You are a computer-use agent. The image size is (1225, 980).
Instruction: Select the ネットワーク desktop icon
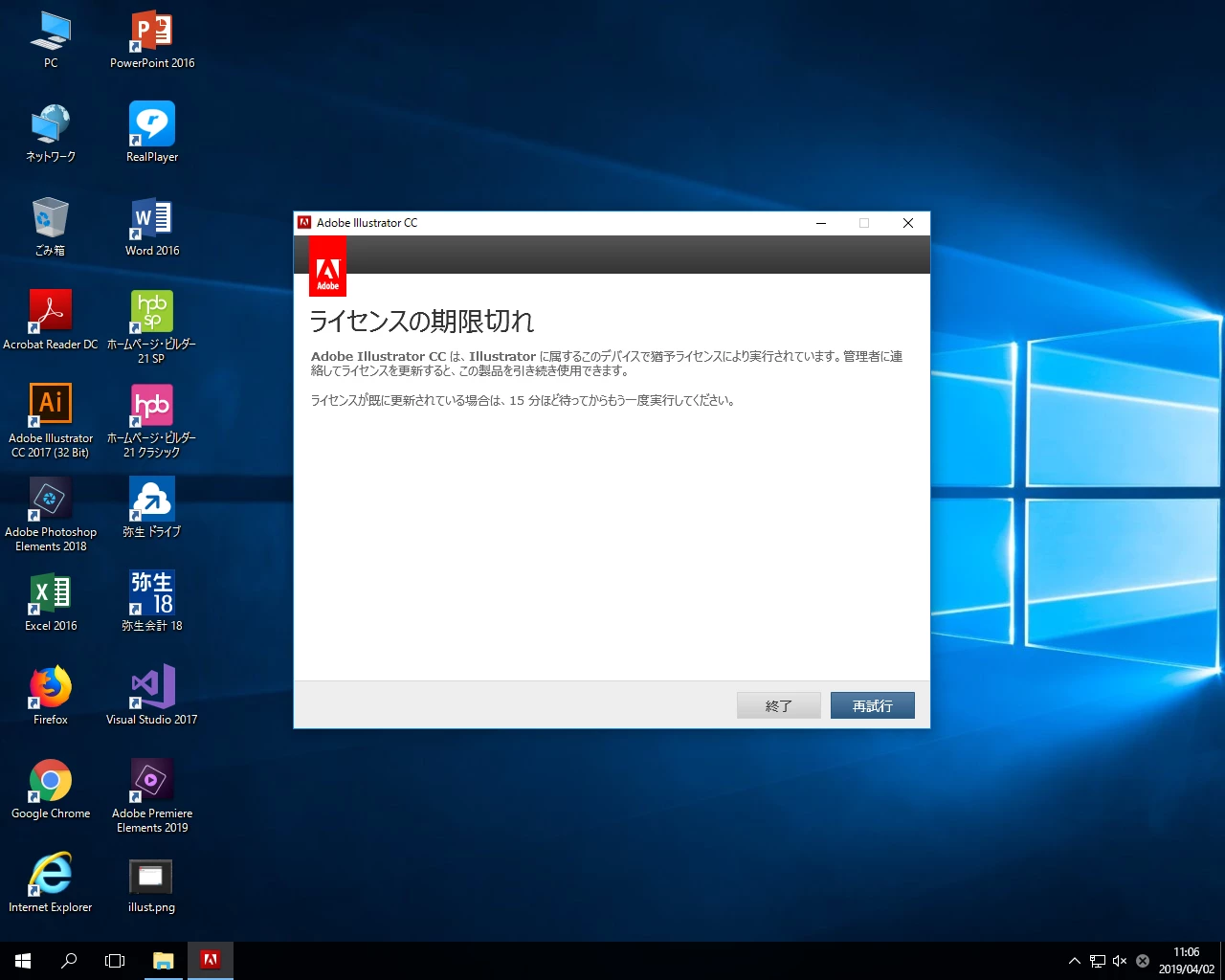pyautogui.click(x=51, y=132)
